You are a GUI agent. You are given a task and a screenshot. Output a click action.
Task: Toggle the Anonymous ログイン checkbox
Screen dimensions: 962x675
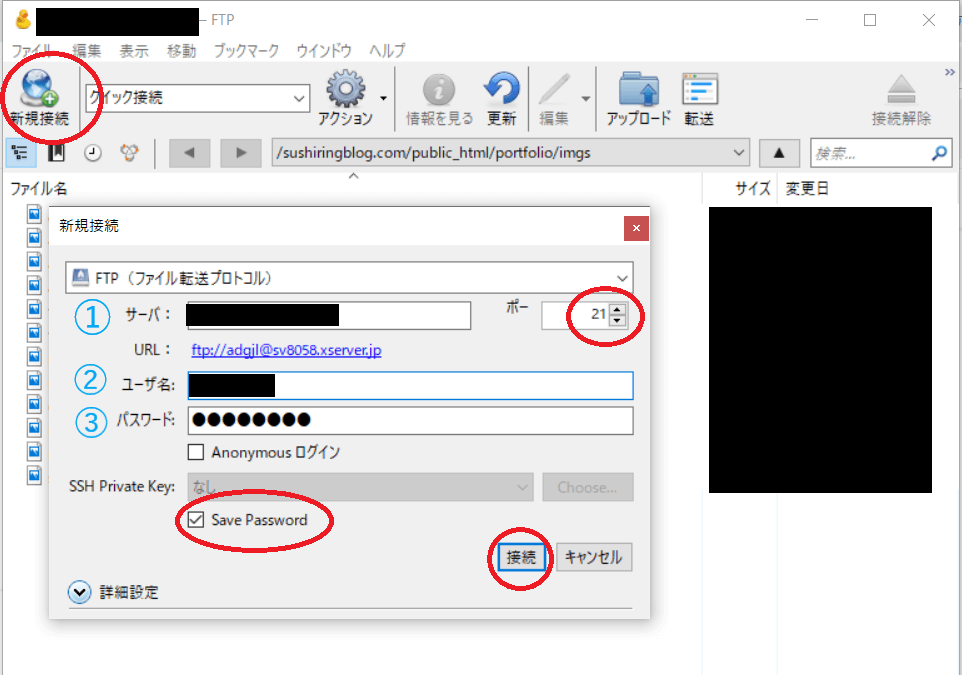[196, 452]
